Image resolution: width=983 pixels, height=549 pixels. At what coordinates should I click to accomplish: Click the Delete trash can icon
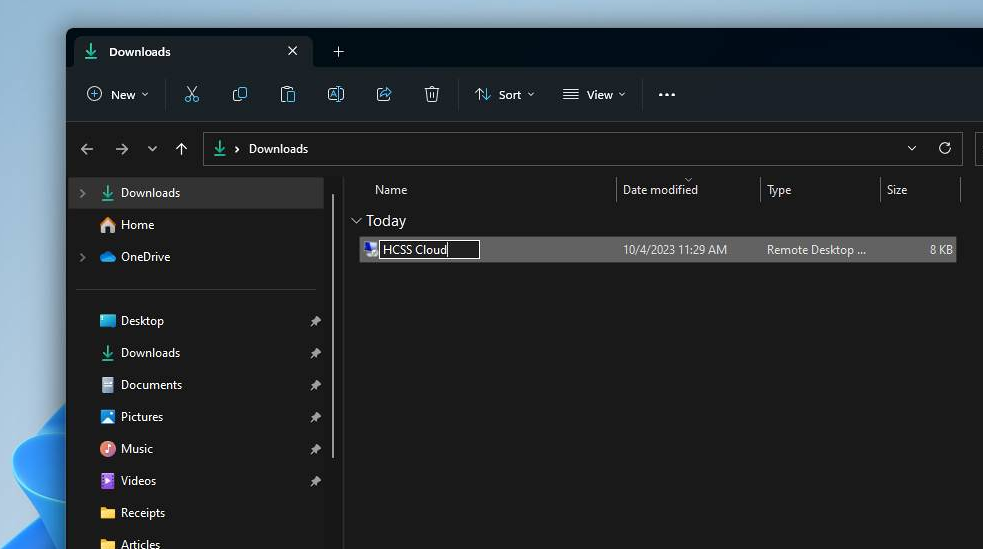pyautogui.click(x=432, y=95)
